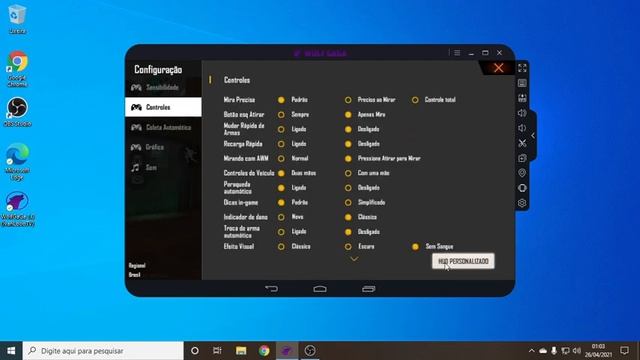Click the rotate screen icon in sidebar

pos(522,188)
